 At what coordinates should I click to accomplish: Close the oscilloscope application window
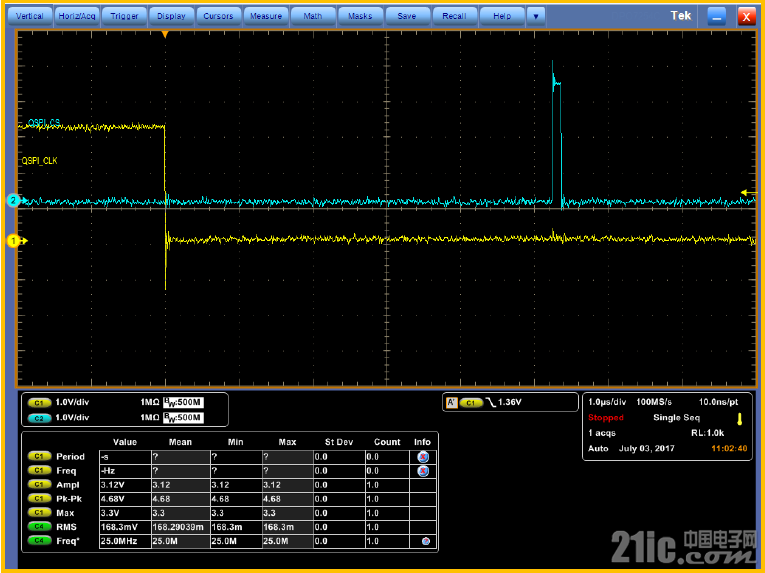(746, 17)
